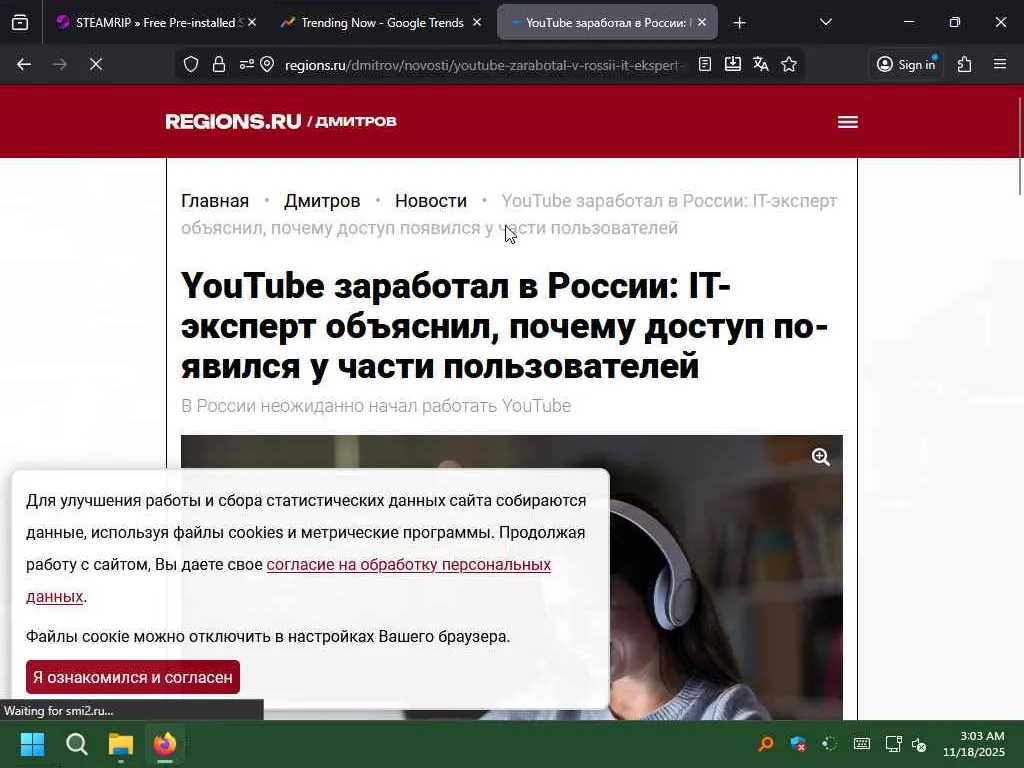Click Sign in account button

click(x=906, y=64)
